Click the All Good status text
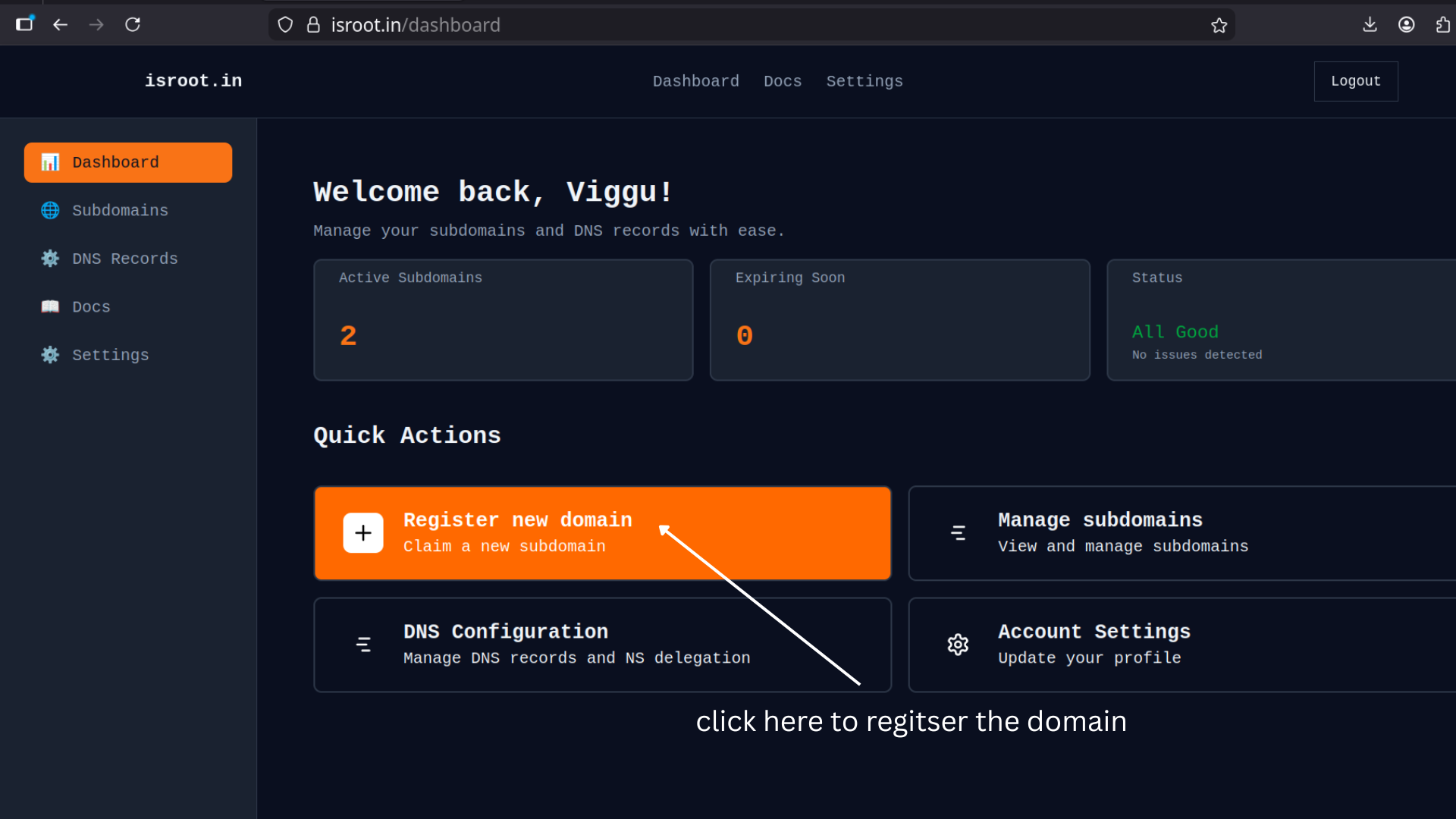The height and width of the screenshot is (819, 1456). (1175, 332)
